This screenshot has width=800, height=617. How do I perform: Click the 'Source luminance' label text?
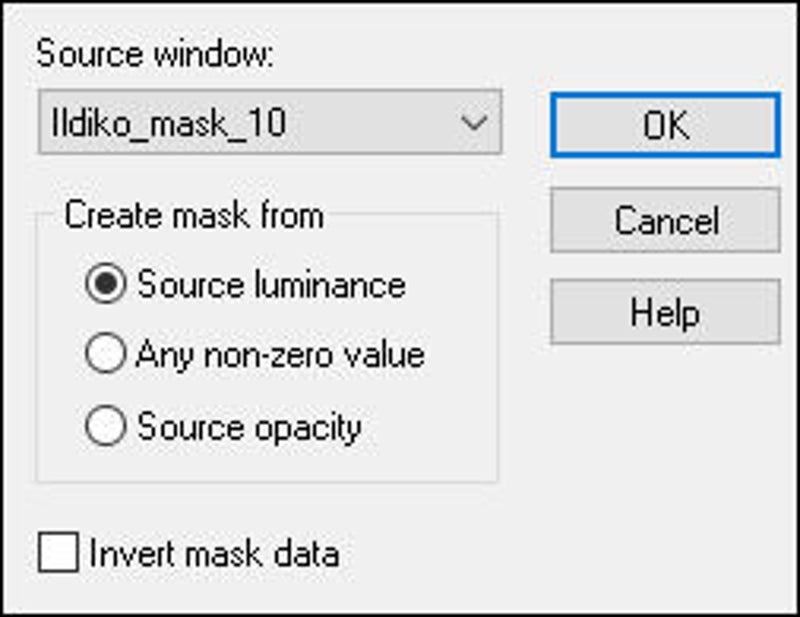coord(271,285)
